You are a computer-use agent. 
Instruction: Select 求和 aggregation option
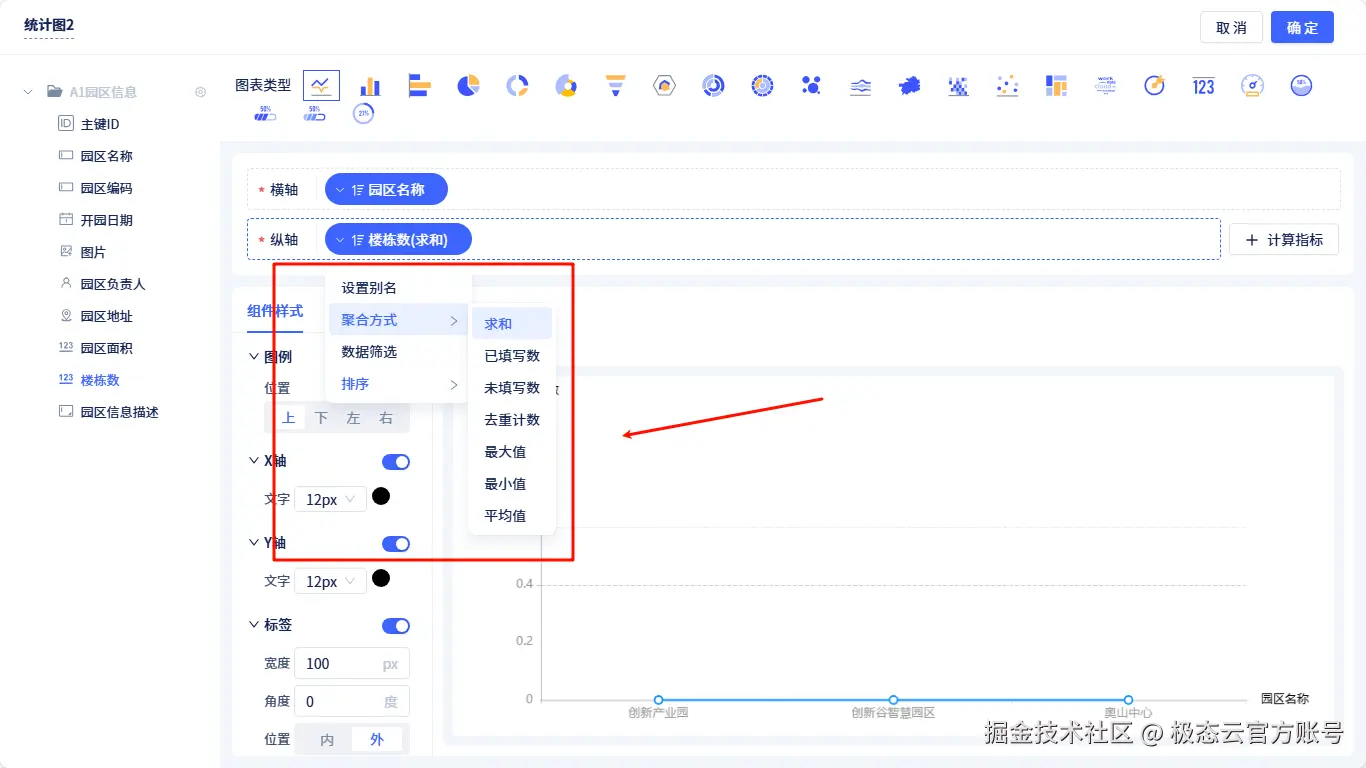coord(512,324)
